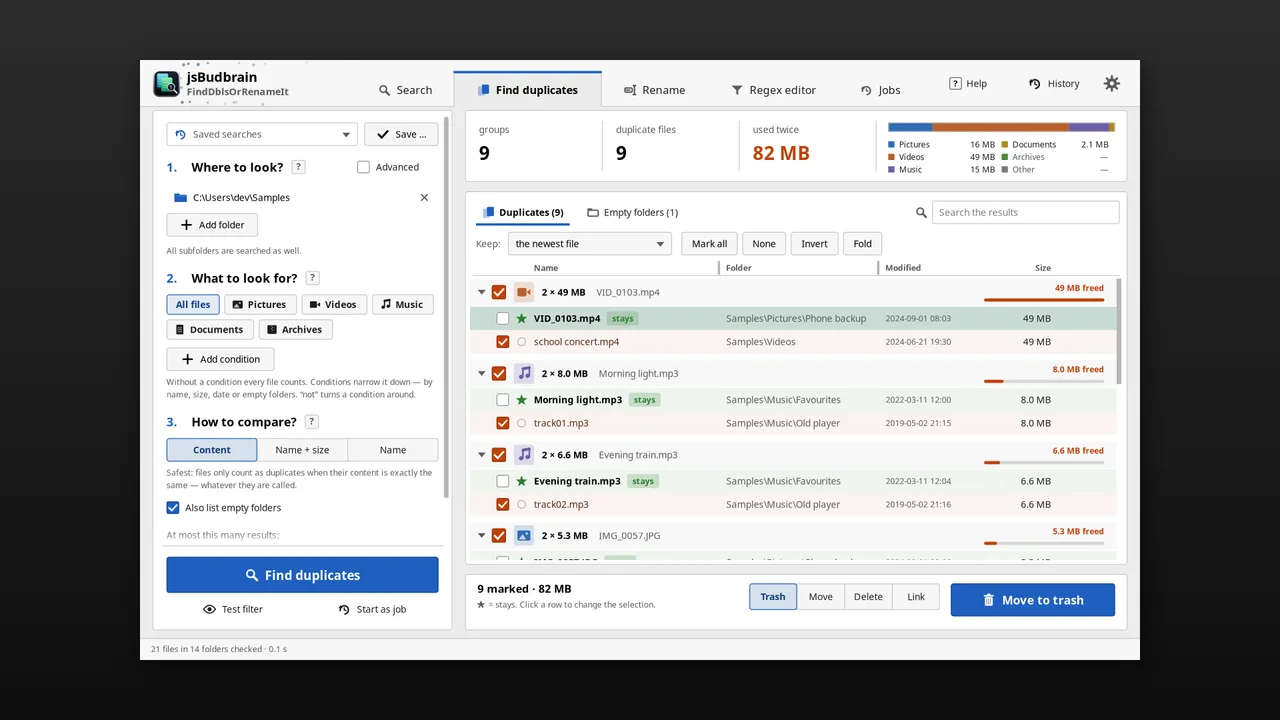
Task: Click the Add condition button
Action: (x=220, y=359)
